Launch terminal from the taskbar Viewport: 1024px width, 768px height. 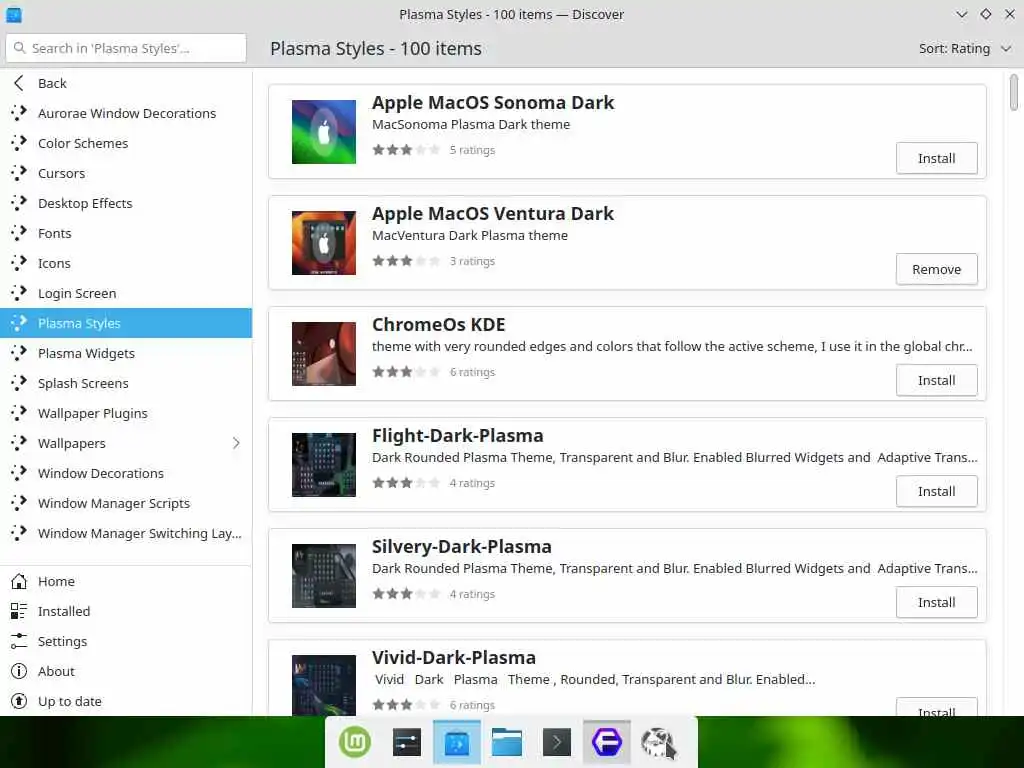[556, 743]
